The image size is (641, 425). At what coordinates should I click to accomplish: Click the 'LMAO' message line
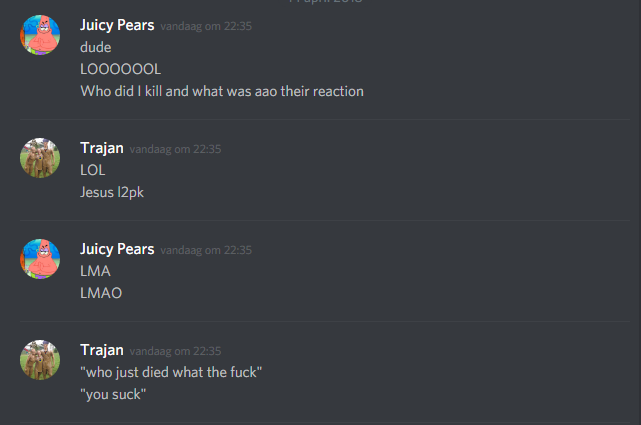(x=101, y=293)
